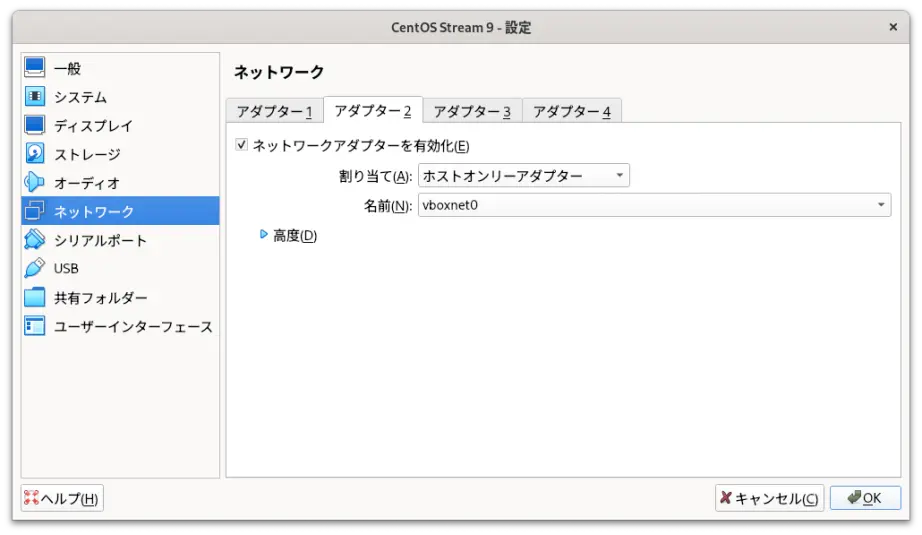
Task: Open the USB plug icon
Action: 35,268
